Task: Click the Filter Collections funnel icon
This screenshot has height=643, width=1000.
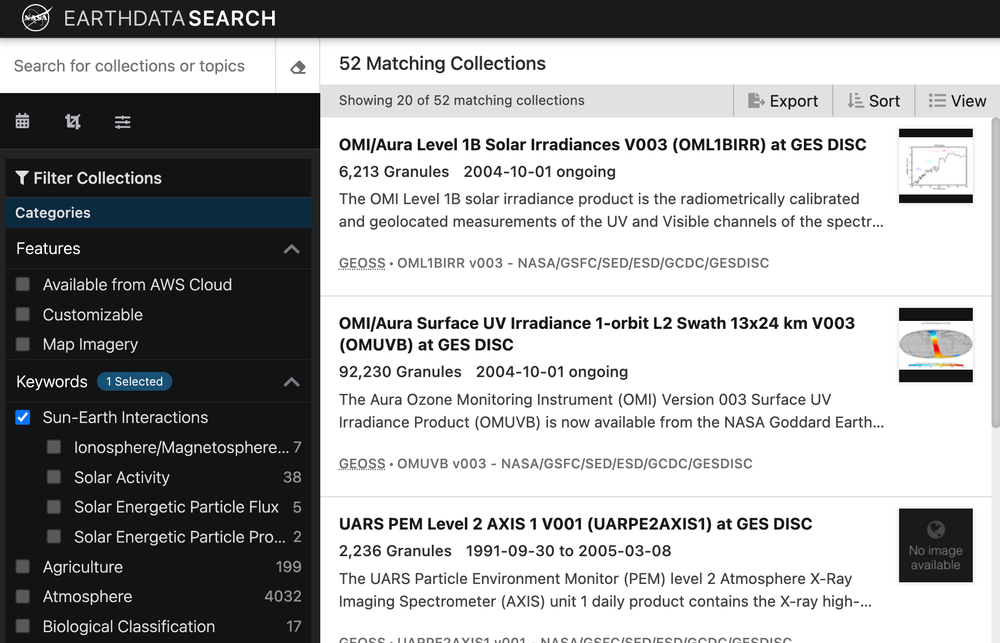Action: coord(22,177)
